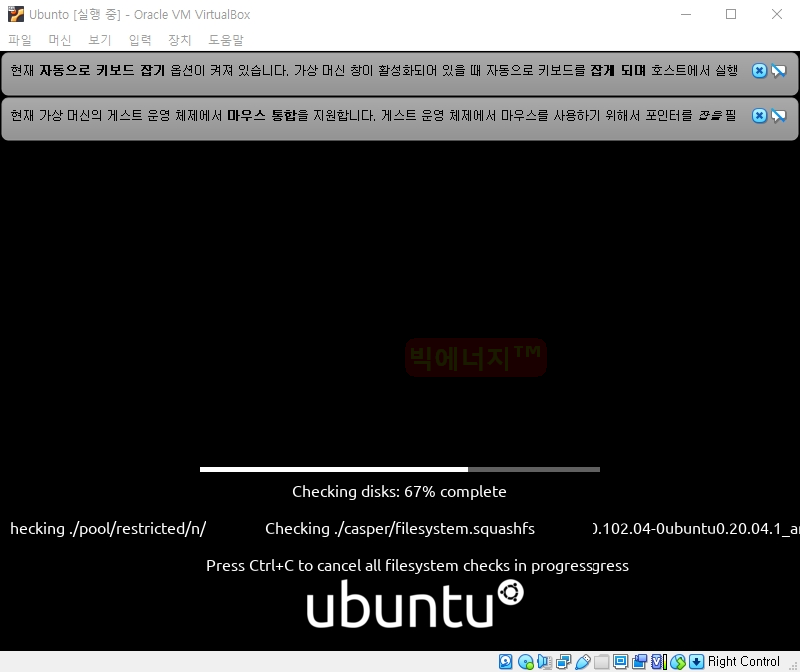Click the network adapters status icon
Viewport: 800px width, 672px height.
(x=564, y=662)
